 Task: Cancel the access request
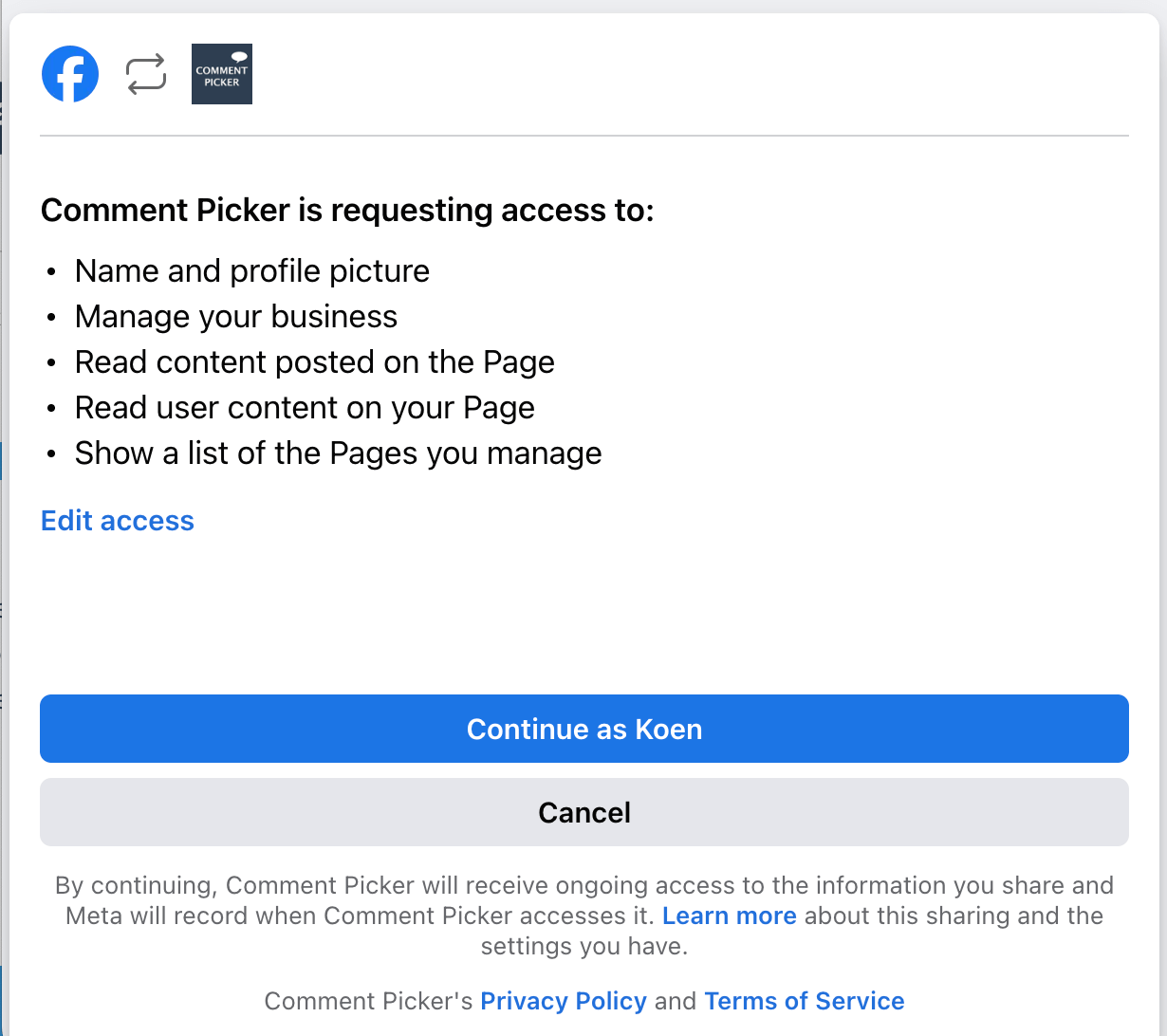[583, 812]
